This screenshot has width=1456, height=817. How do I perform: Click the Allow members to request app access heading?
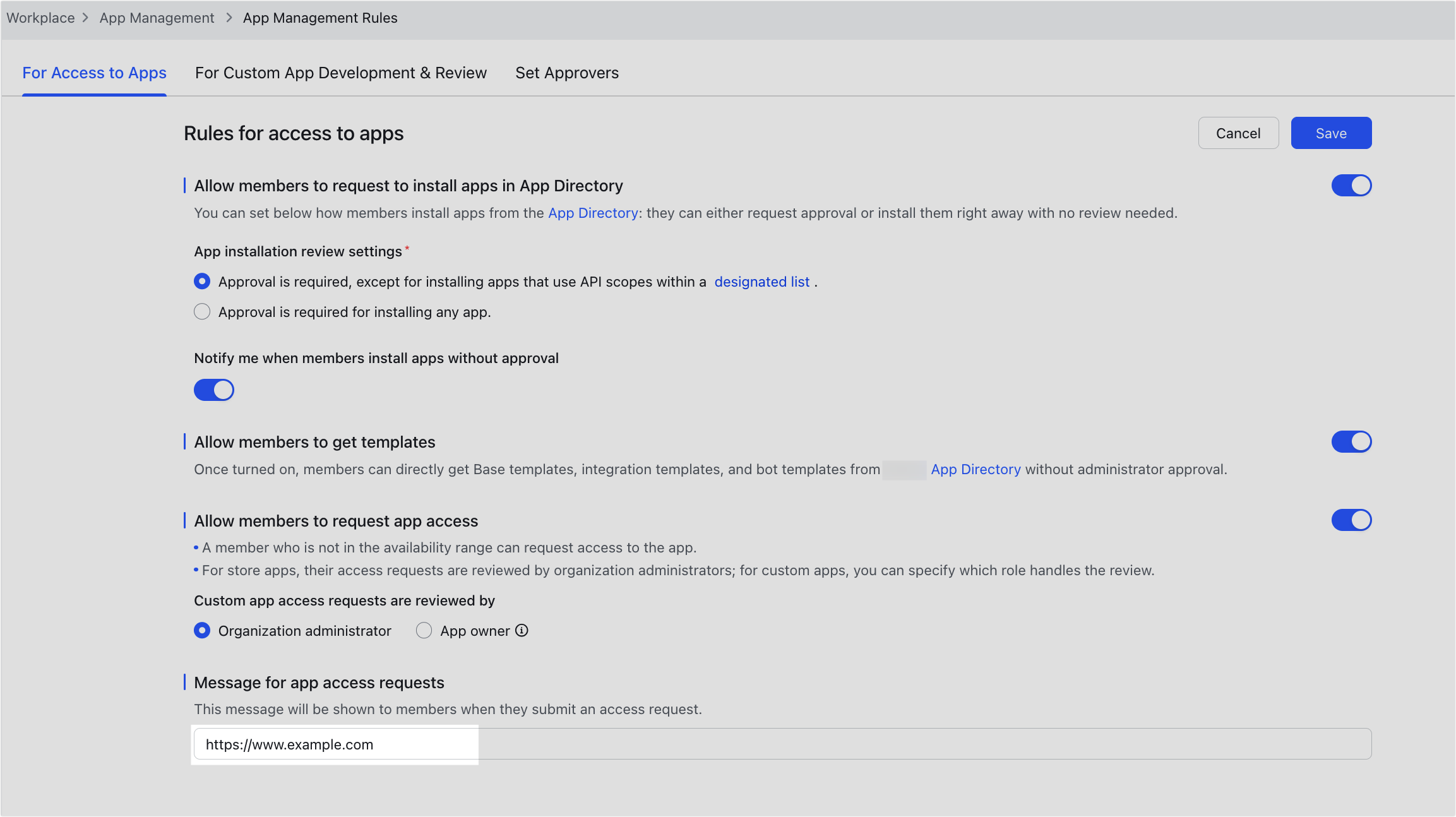[x=336, y=521]
